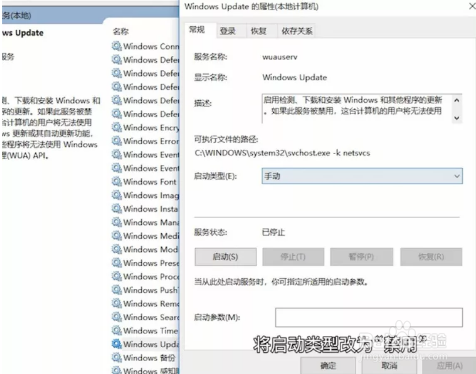Click the gear icon beside Windows Searc service
Image resolution: width=476 pixels, height=374 pixels.
pyautogui.click(x=117, y=317)
